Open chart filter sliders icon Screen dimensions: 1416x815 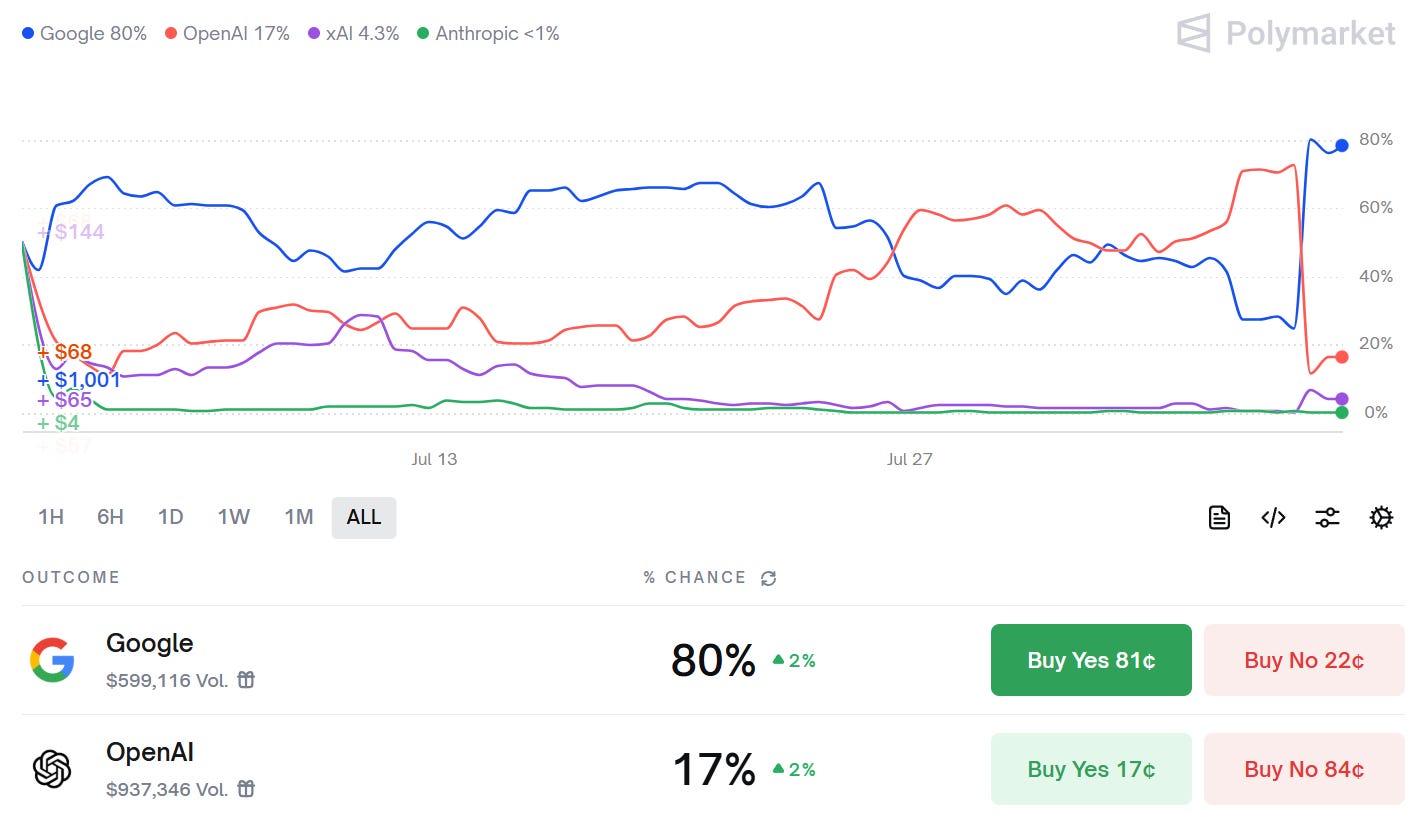coord(1327,517)
